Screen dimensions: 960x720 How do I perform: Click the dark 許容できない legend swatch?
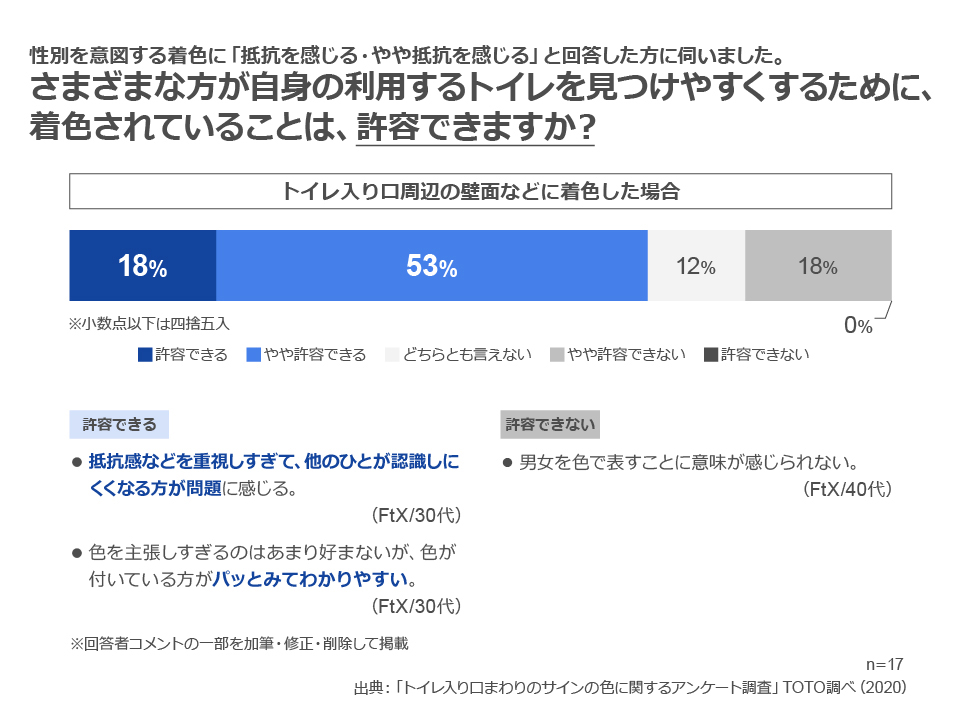coord(711,354)
